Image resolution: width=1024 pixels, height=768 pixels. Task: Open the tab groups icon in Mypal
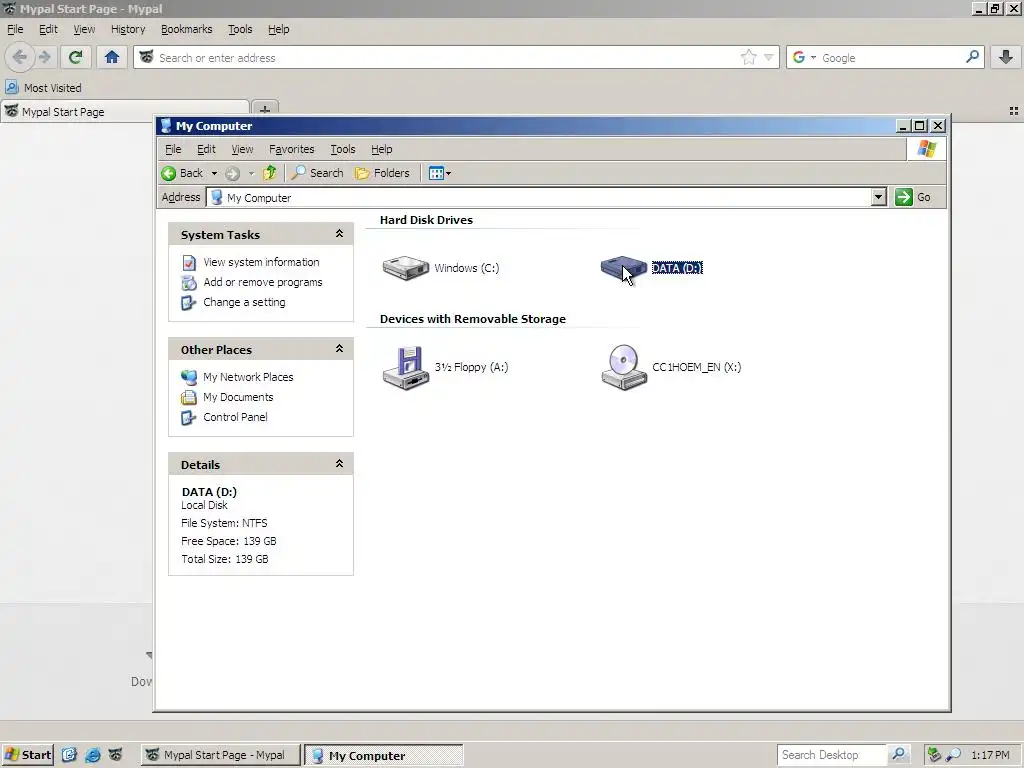pyautogui.click(x=1014, y=111)
